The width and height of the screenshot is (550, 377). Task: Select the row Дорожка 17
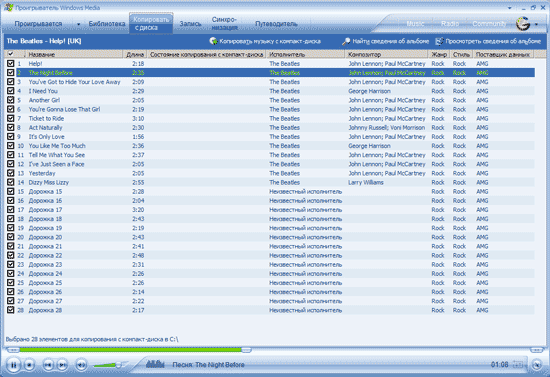275,210
